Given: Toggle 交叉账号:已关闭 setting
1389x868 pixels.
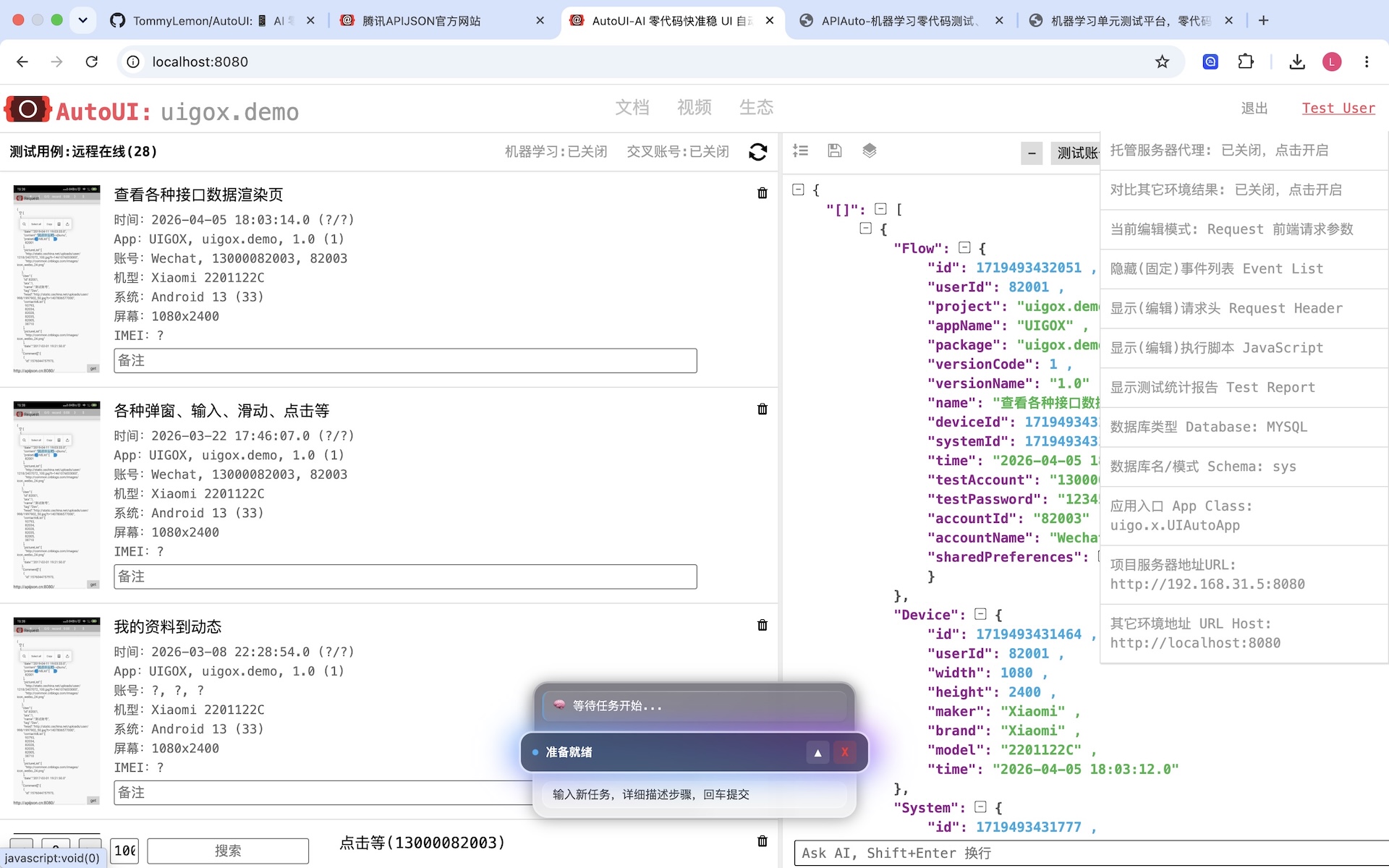Looking at the screenshot, I should 678,152.
